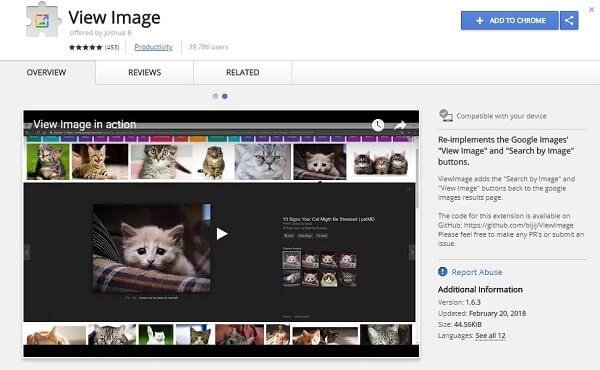This screenshot has width=600, height=370.
Task: Open the share icon button
Action: click(x=569, y=20)
